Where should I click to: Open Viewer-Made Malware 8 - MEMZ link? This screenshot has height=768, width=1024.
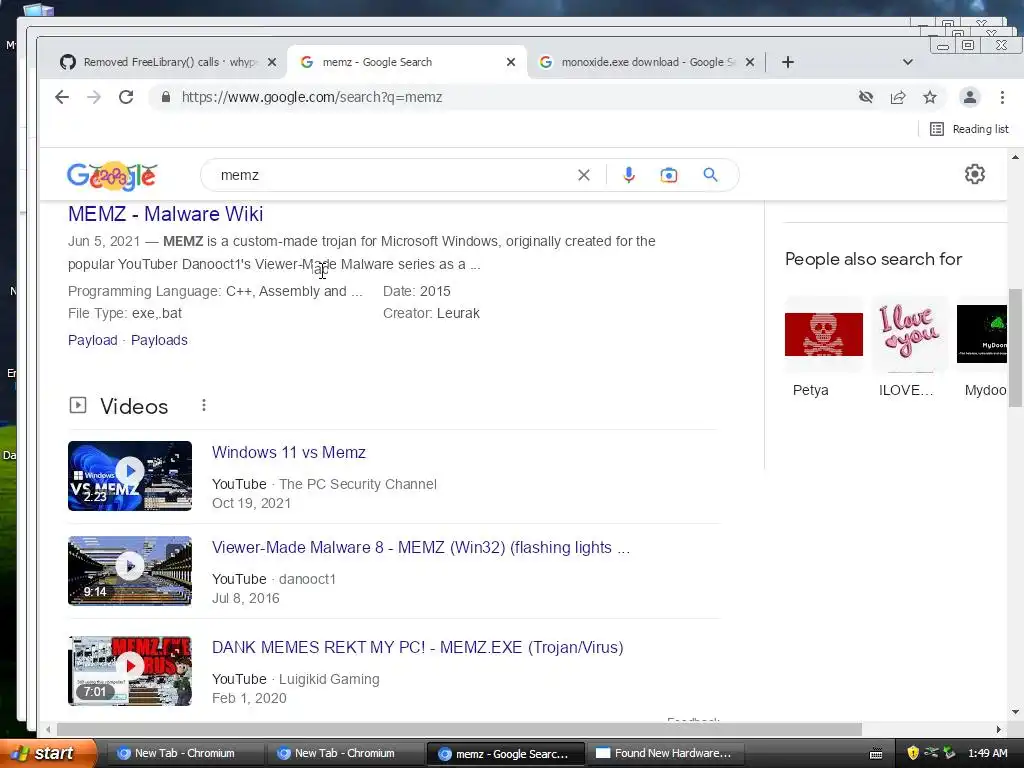[x=421, y=547]
